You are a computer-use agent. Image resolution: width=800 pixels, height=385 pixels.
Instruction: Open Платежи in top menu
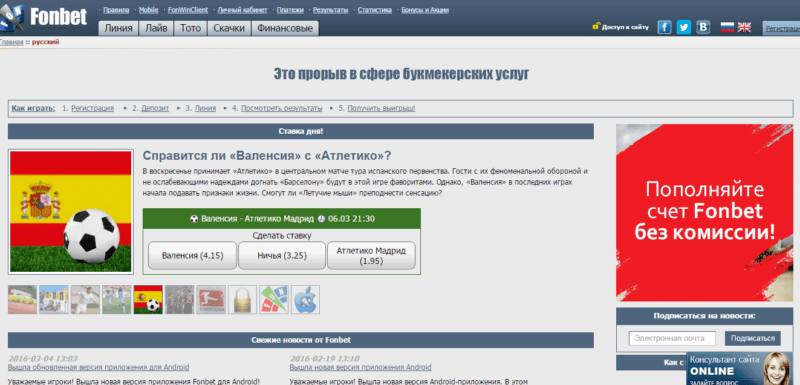(x=290, y=10)
